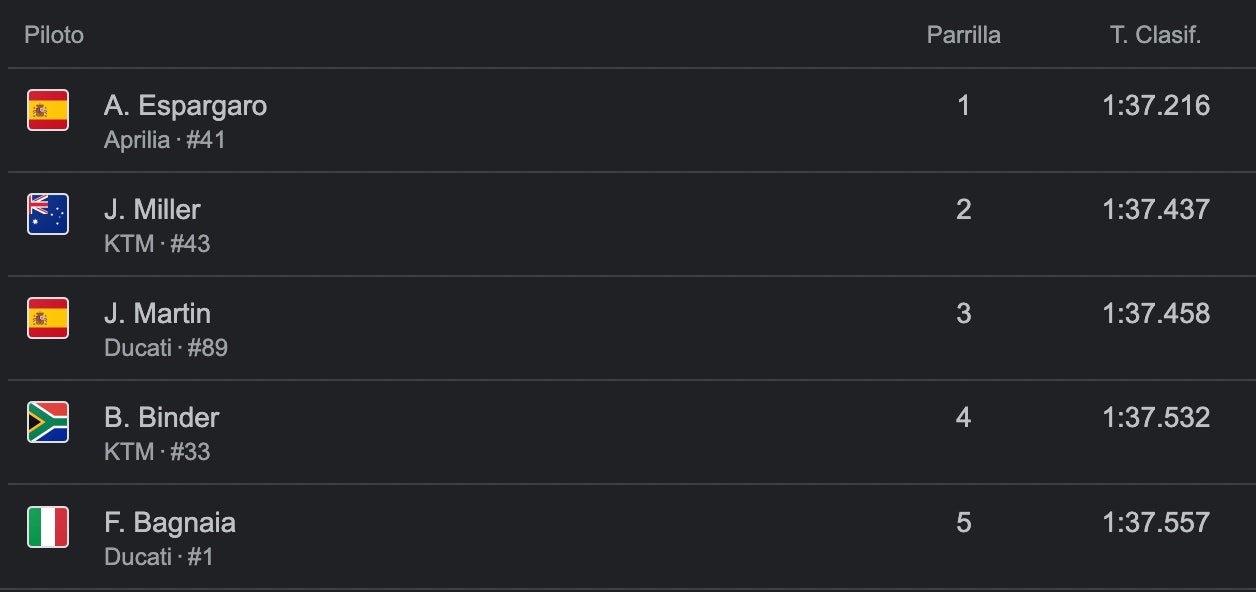
Task: Click the South African flag beside B. Binder
Action: pyautogui.click(x=48, y=422)
